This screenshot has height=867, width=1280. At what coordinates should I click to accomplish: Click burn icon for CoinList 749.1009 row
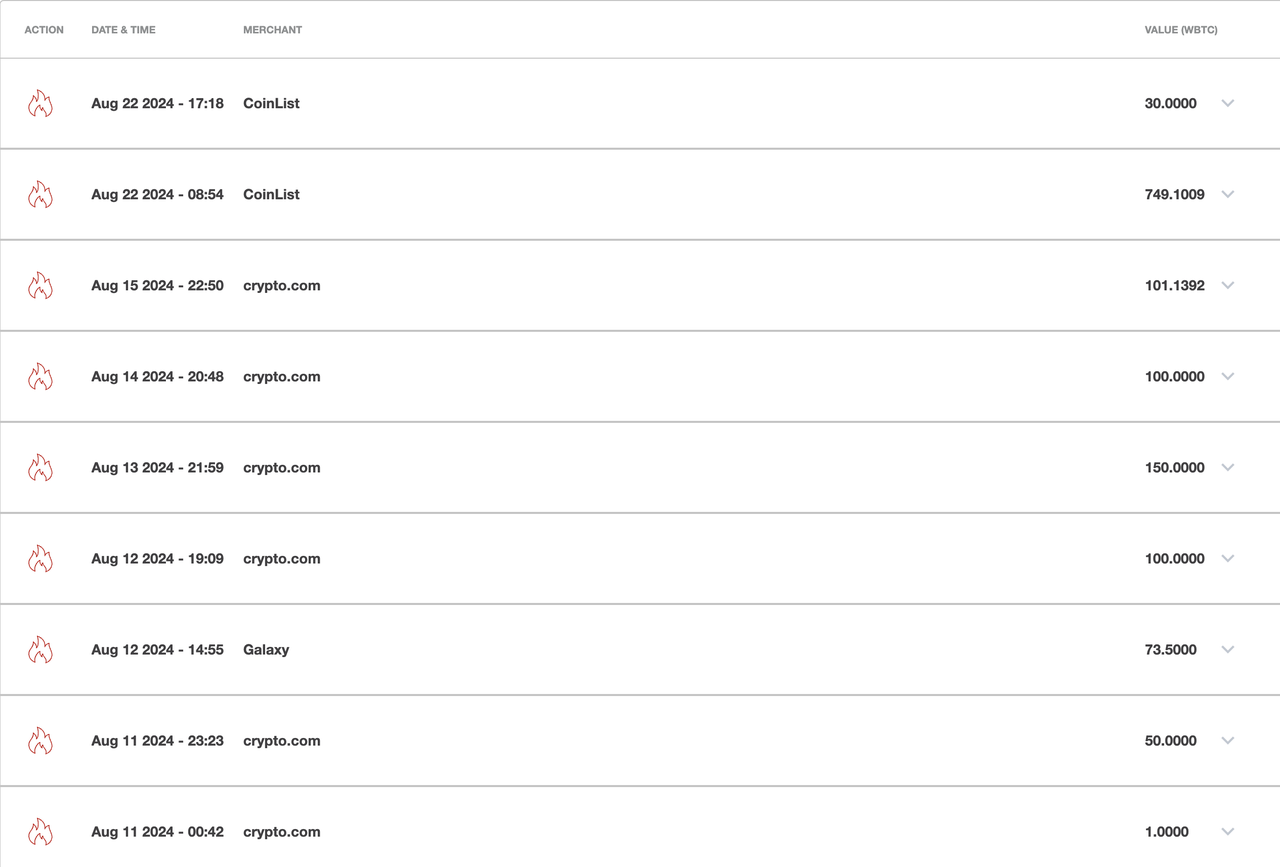(x=40, y=194)
